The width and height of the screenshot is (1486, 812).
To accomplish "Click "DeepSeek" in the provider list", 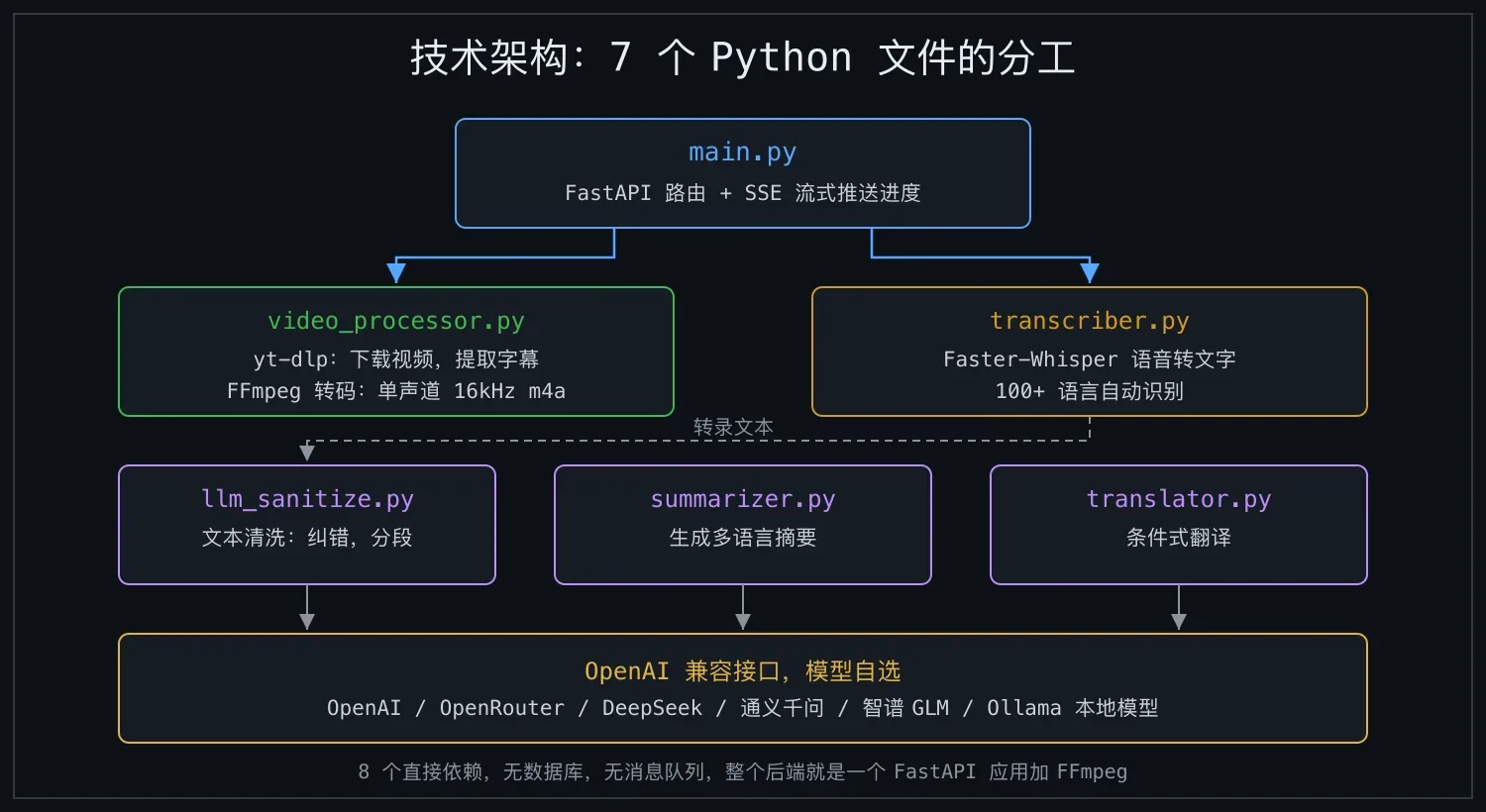I will pyautogui.click(x=652, y=708).
